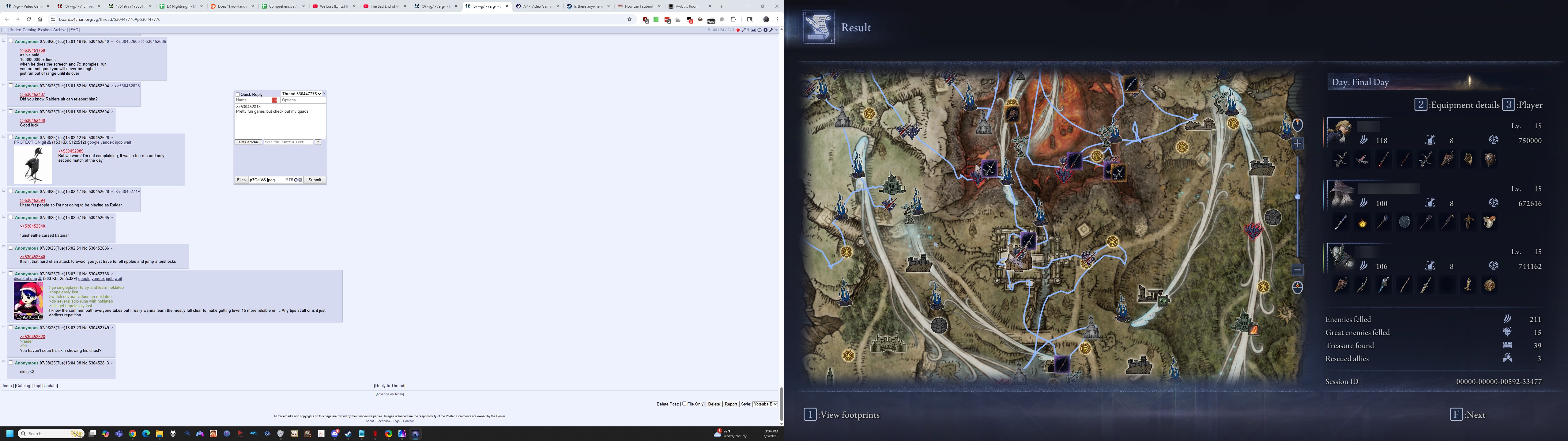Open the Catalog link in board header
Viewport: 1568px width, 441px height.
(x=29, y=30)
